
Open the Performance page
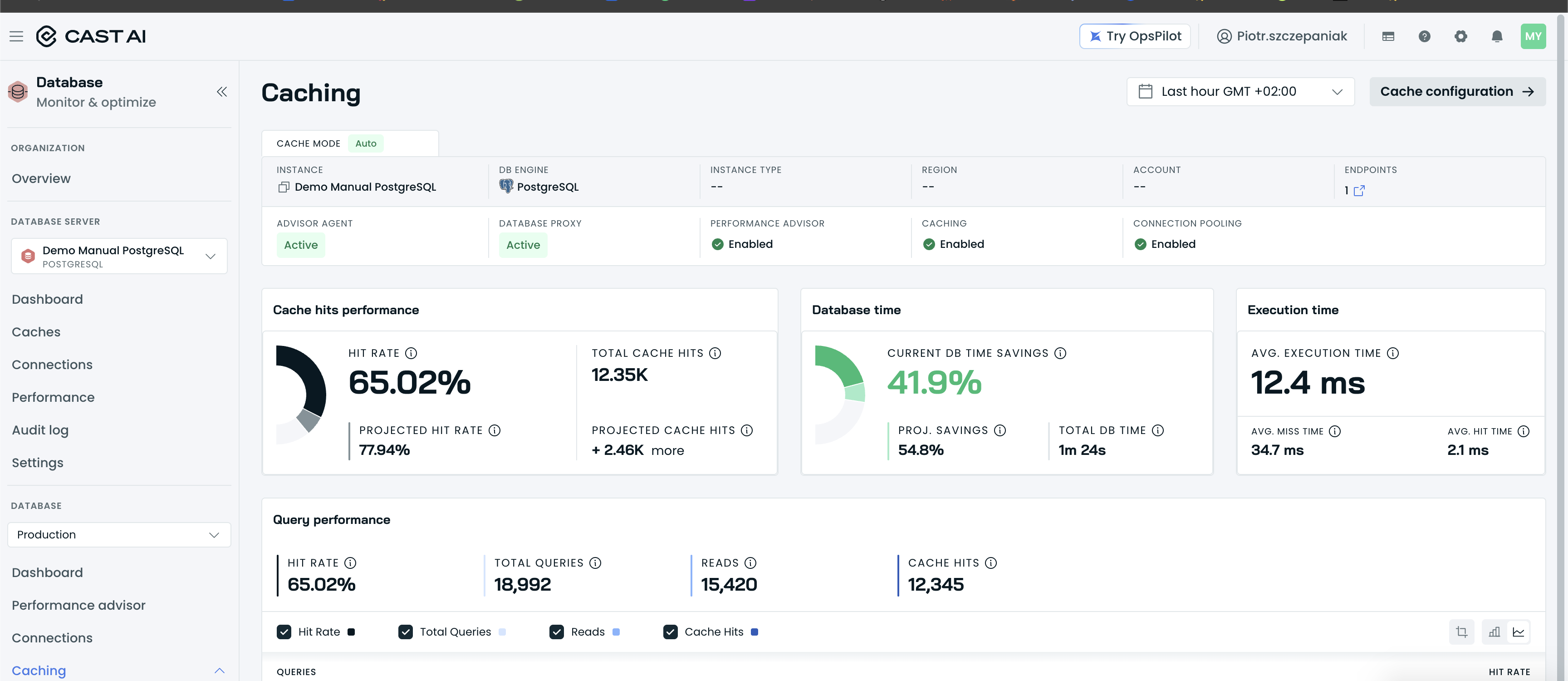53,398
